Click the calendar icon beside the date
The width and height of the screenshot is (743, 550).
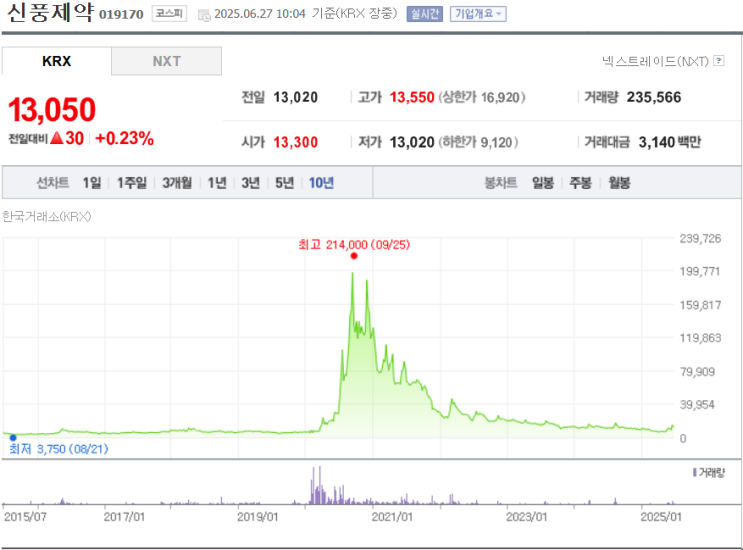click(204, 15)
